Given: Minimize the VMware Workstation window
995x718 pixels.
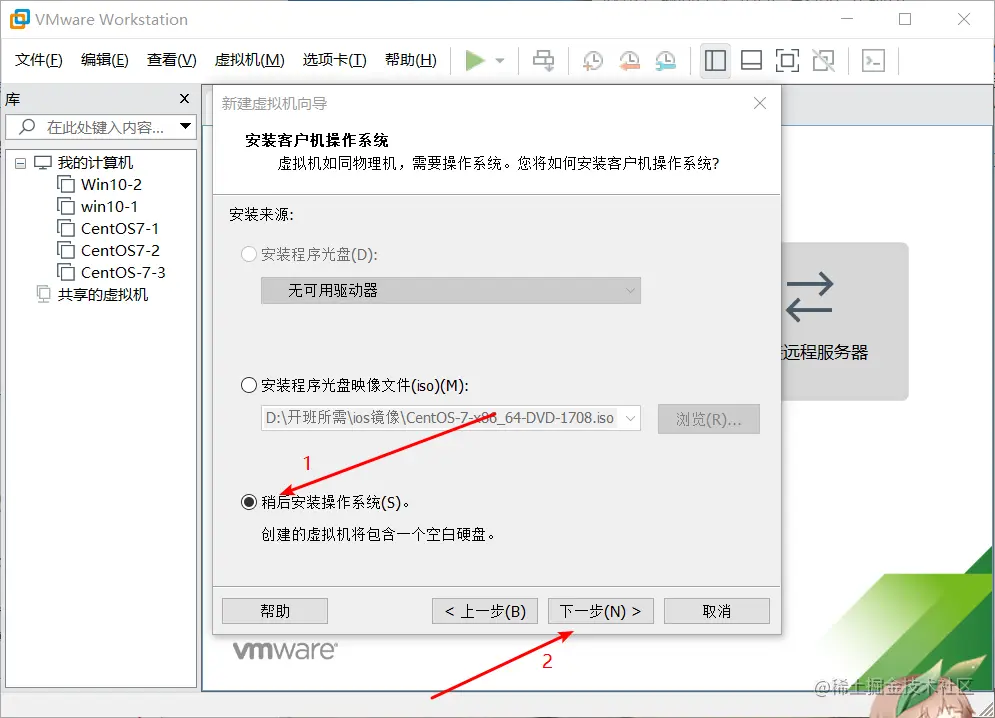Looking at the screenshot, I should pos(847,19).
